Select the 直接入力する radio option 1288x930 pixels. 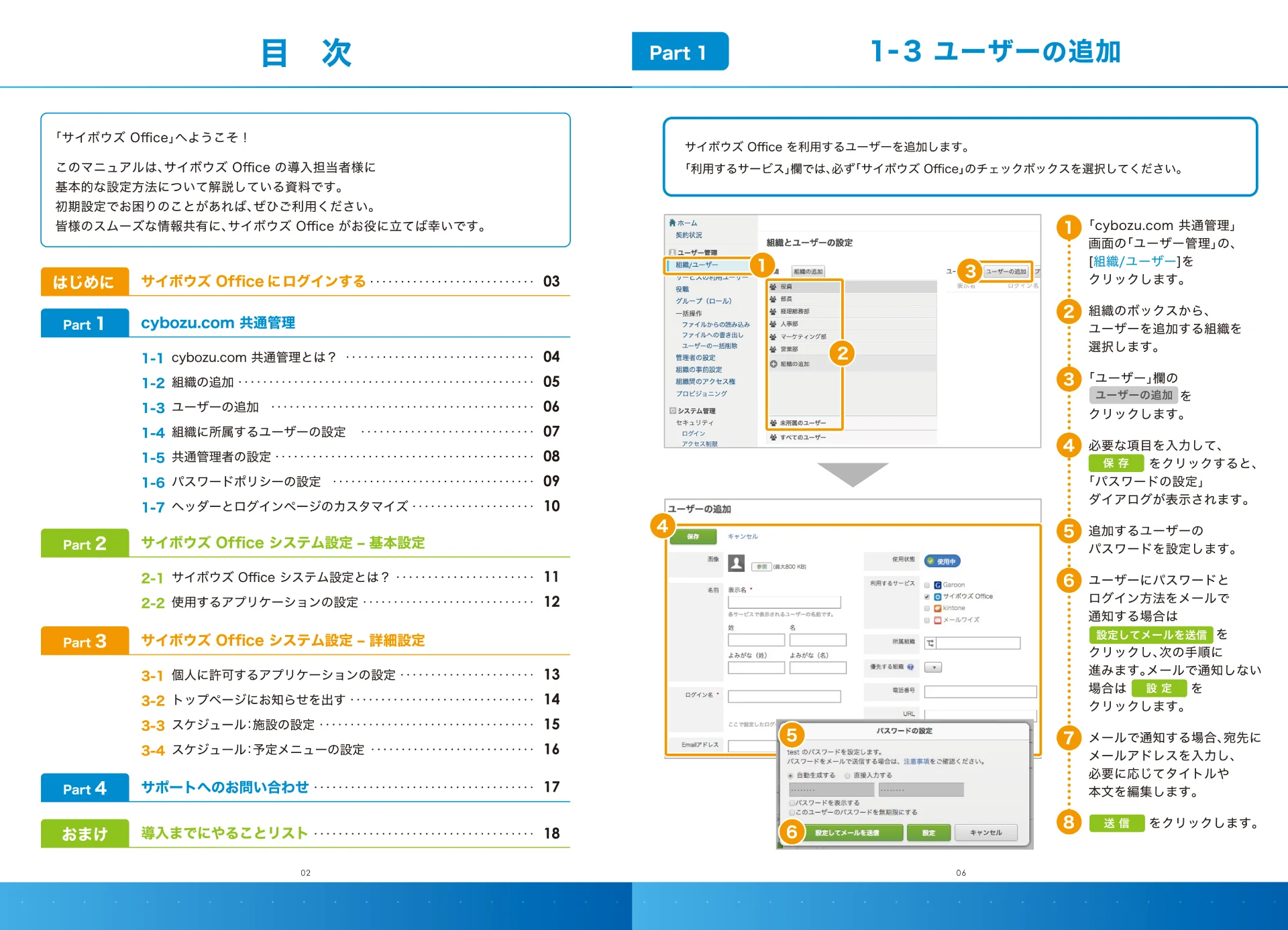point(847,776)
